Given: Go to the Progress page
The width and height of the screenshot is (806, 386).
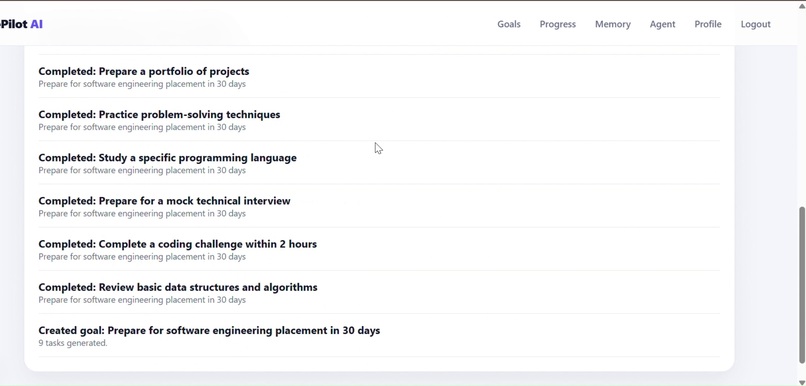Looking at the screenshot, I should click(557, 24).
